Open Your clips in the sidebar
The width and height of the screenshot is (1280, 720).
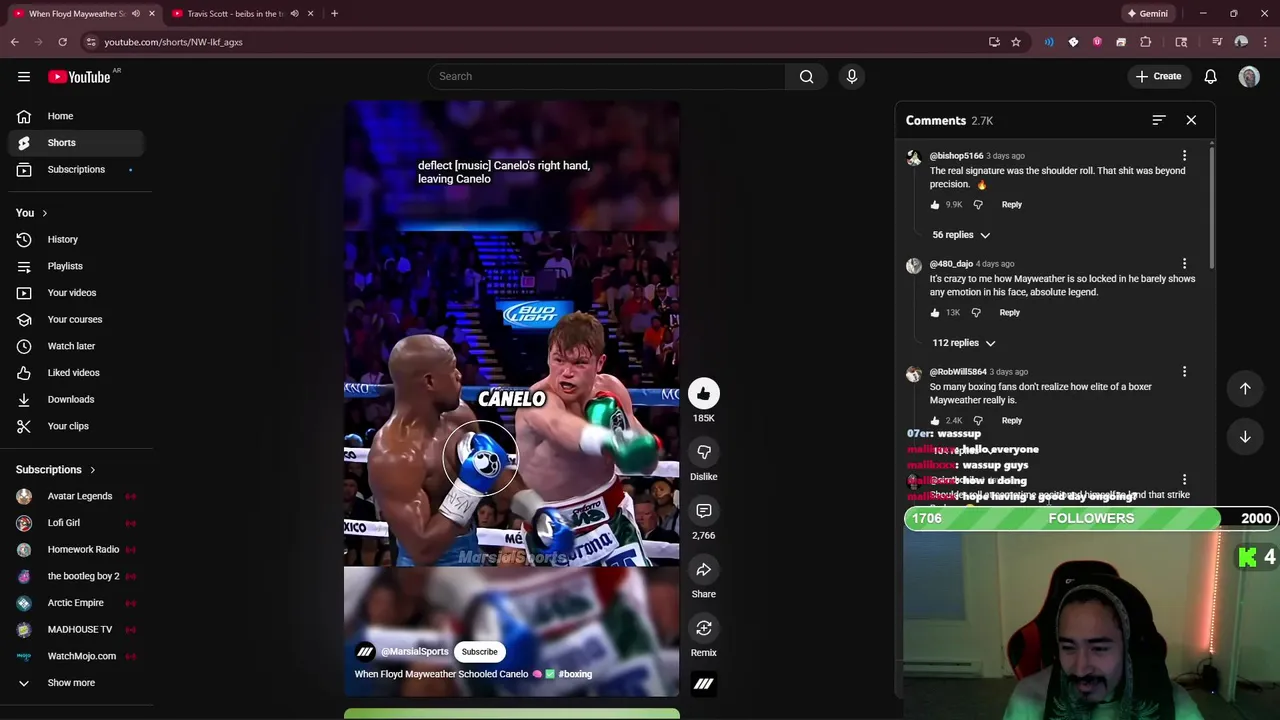76,426
